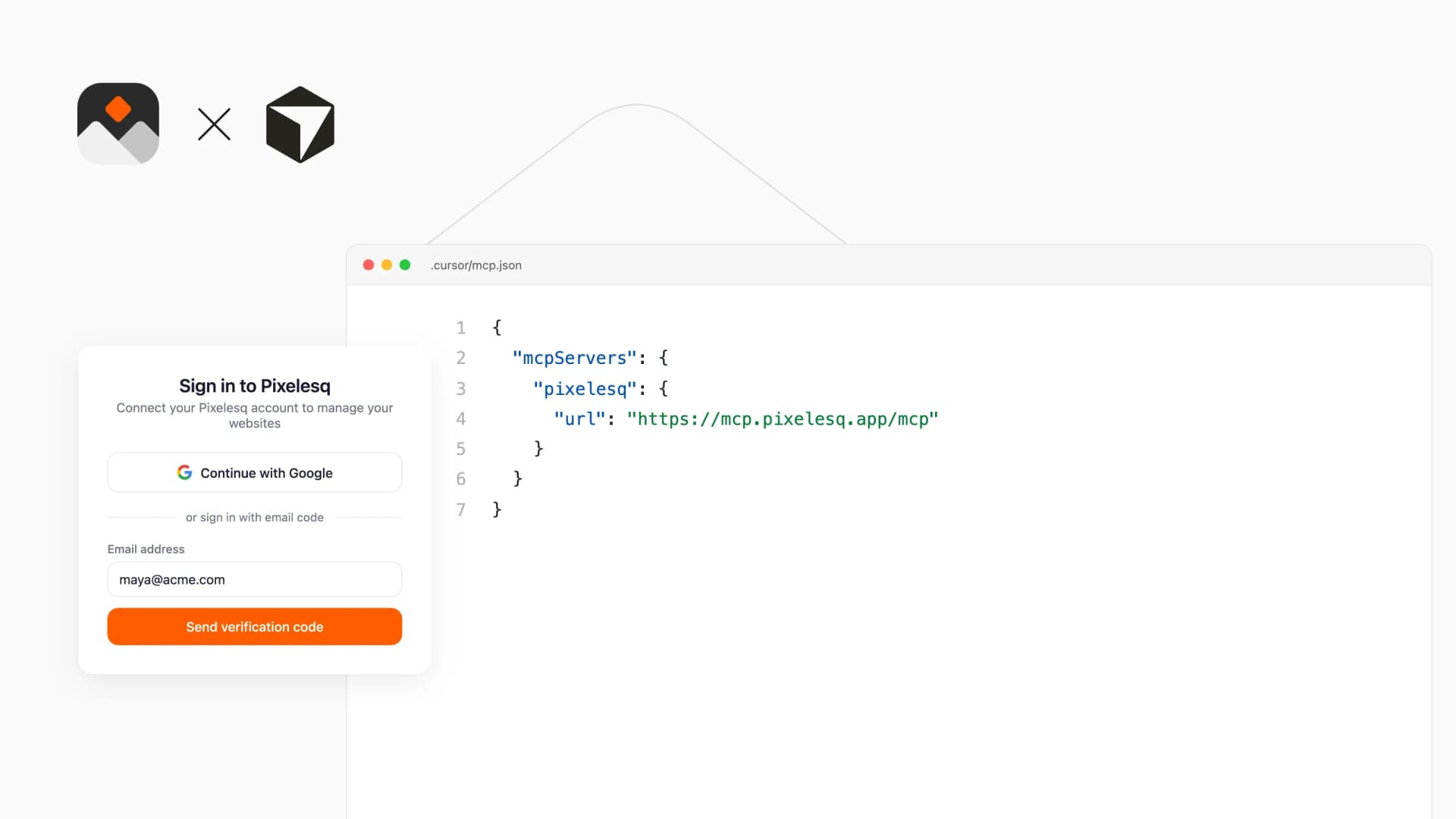Viewport: 1456px width, 819px height.
Task: Click line number 3 in the gutter
Action: point(461,389)
